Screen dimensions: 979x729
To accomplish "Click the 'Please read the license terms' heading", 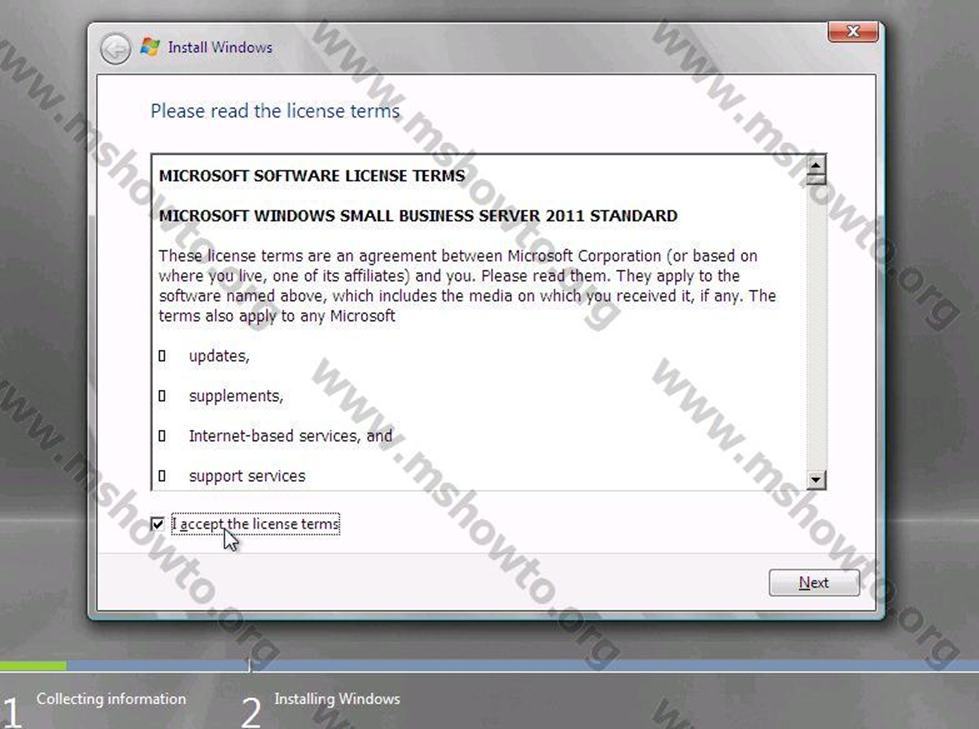I will coord(275,111).
